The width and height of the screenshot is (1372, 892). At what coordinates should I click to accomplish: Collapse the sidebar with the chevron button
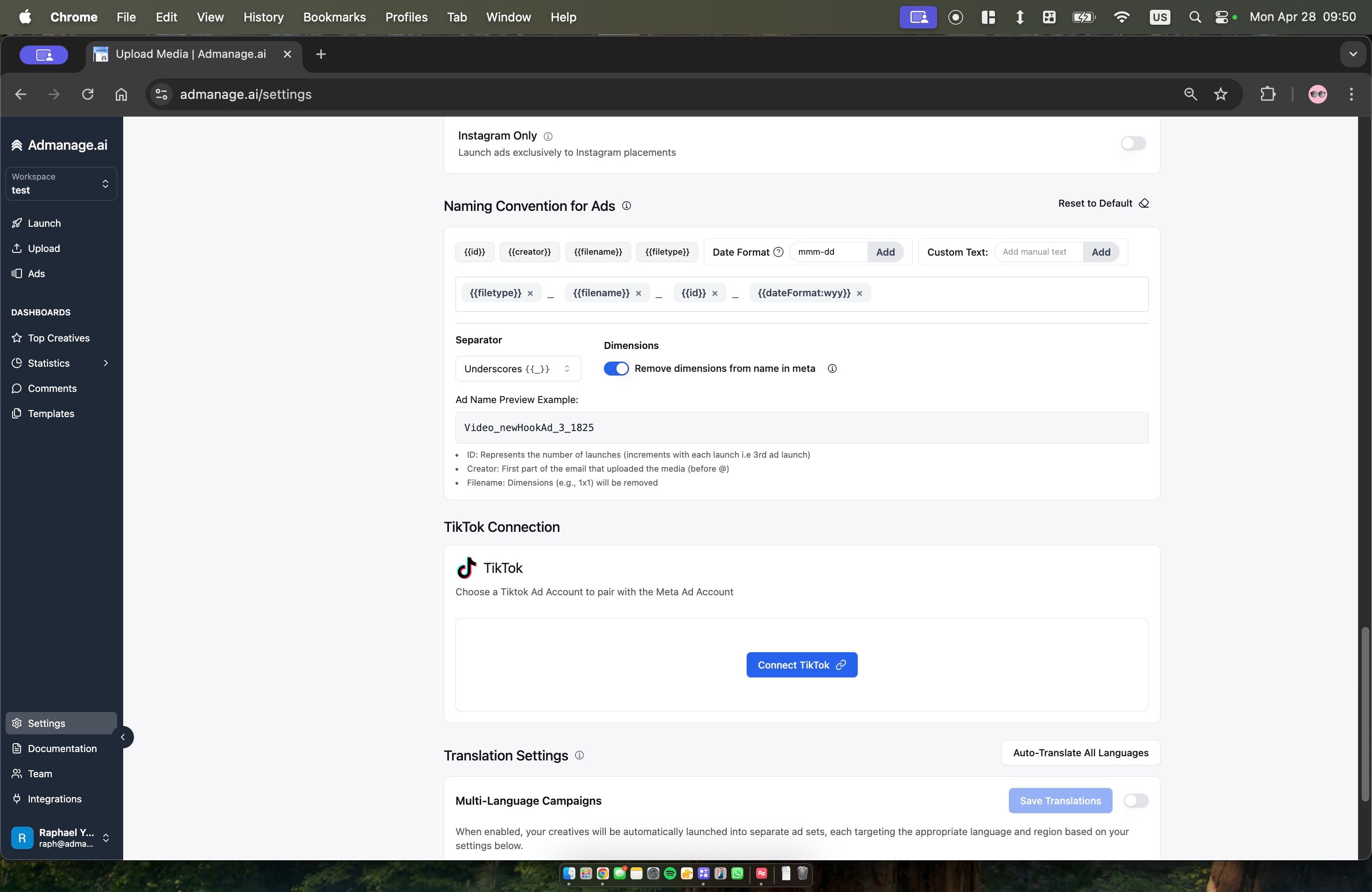tap(123, 737)
